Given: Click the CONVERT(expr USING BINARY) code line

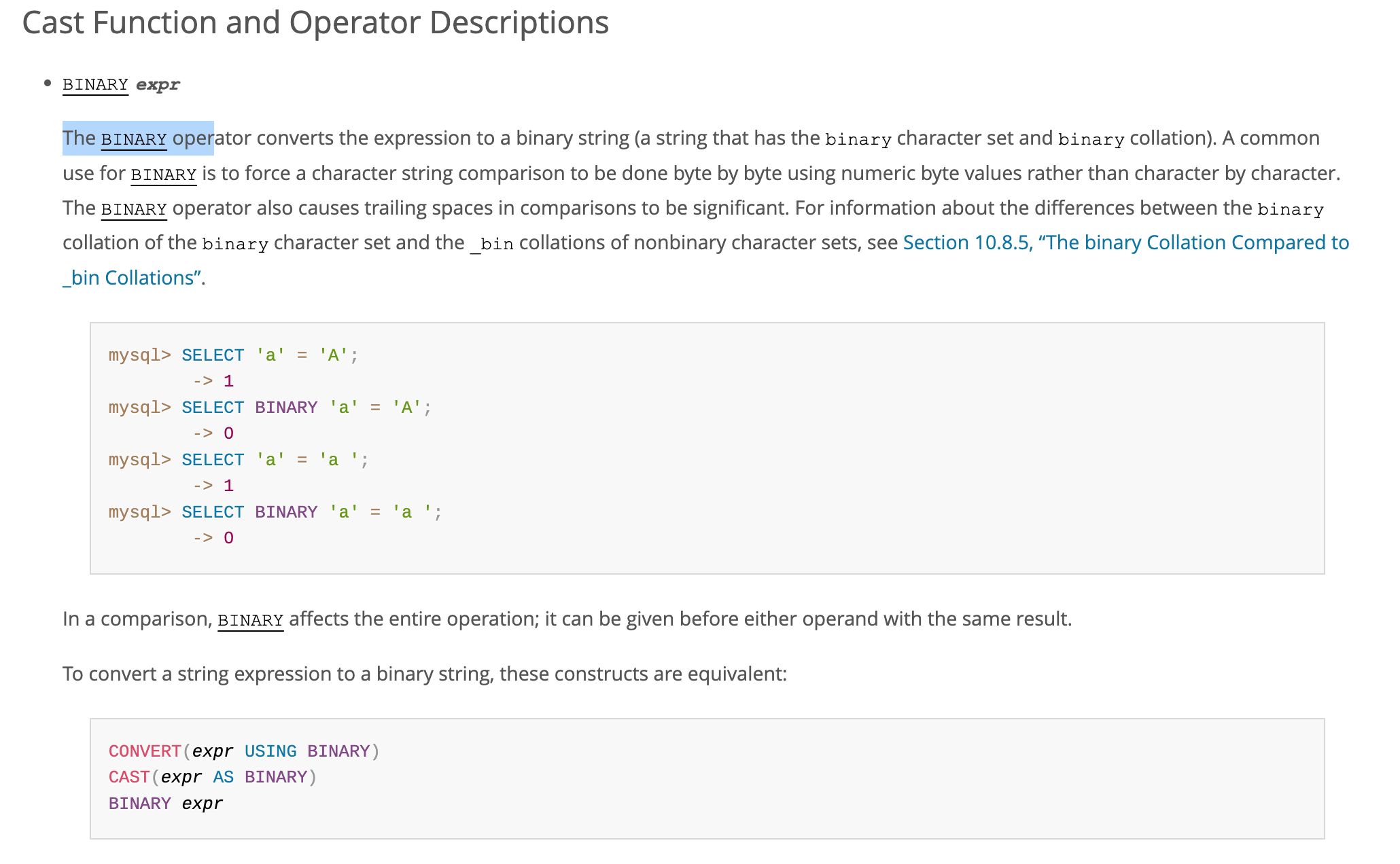Looking at the screenshot, I should click(244, 751).
